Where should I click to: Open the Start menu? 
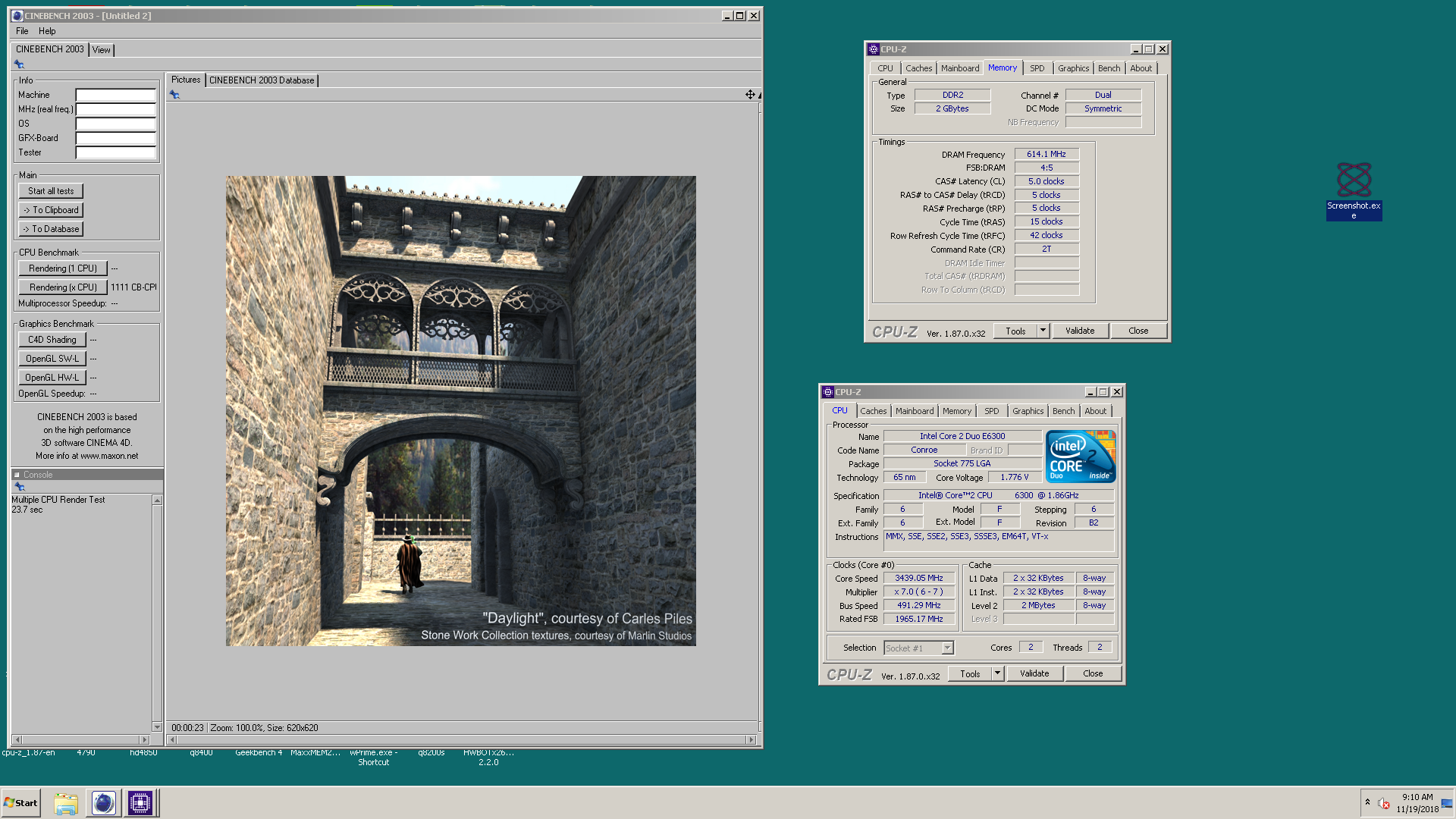[x=21, y=803]
